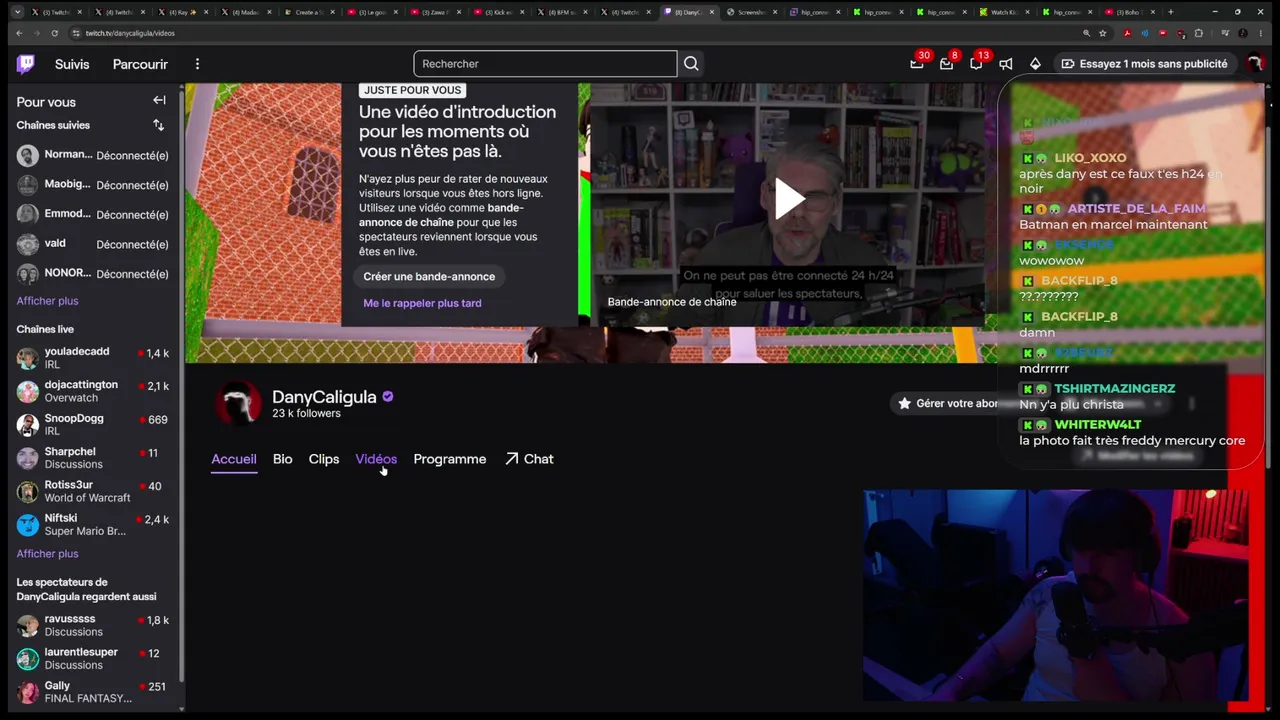Open the icon with the 30 badge
The height and width of the screenshot is (720, 1280).
click(x=917, y=63)
